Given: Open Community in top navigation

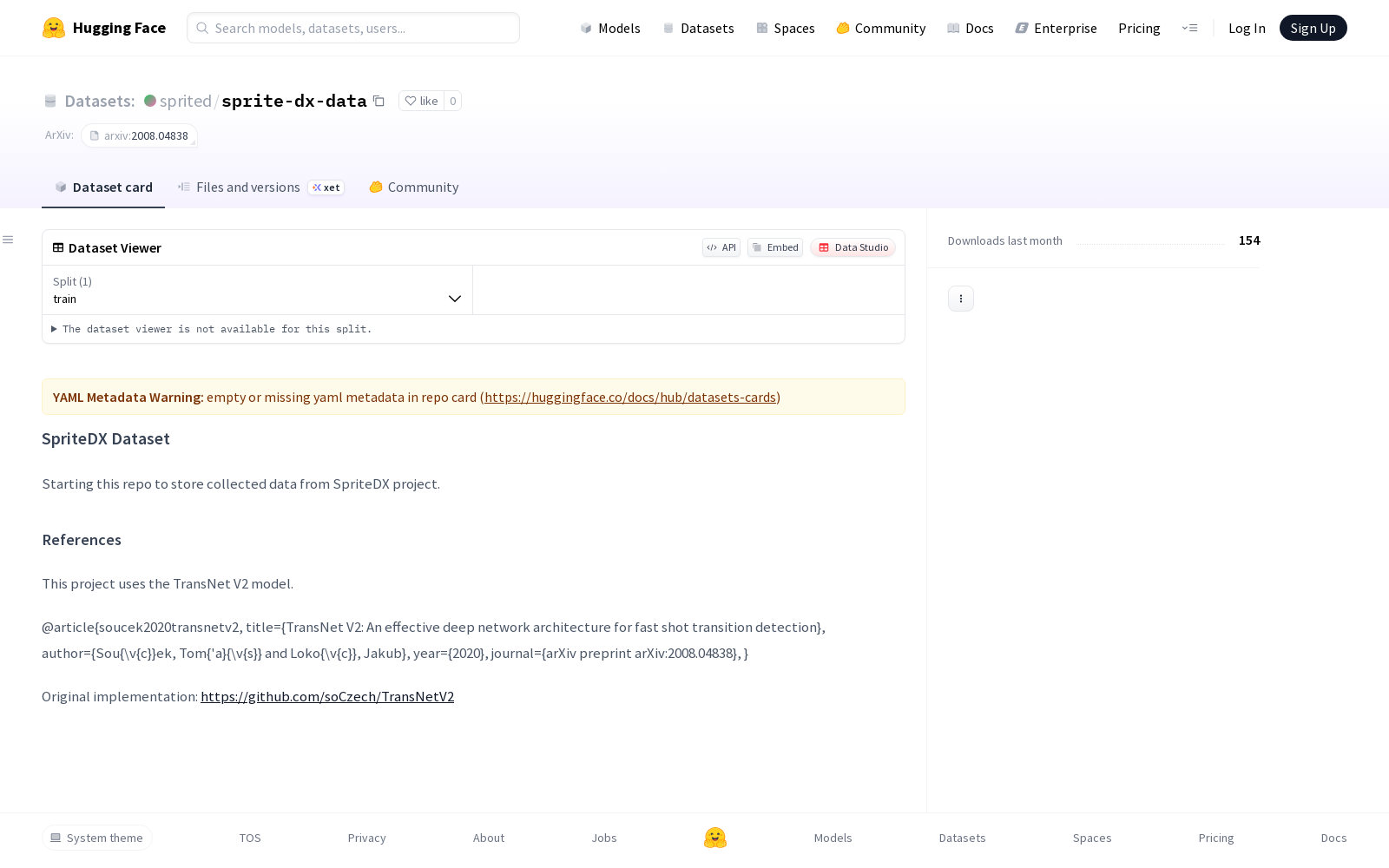Looking at the screenshot, I should [x=880, y=28].
